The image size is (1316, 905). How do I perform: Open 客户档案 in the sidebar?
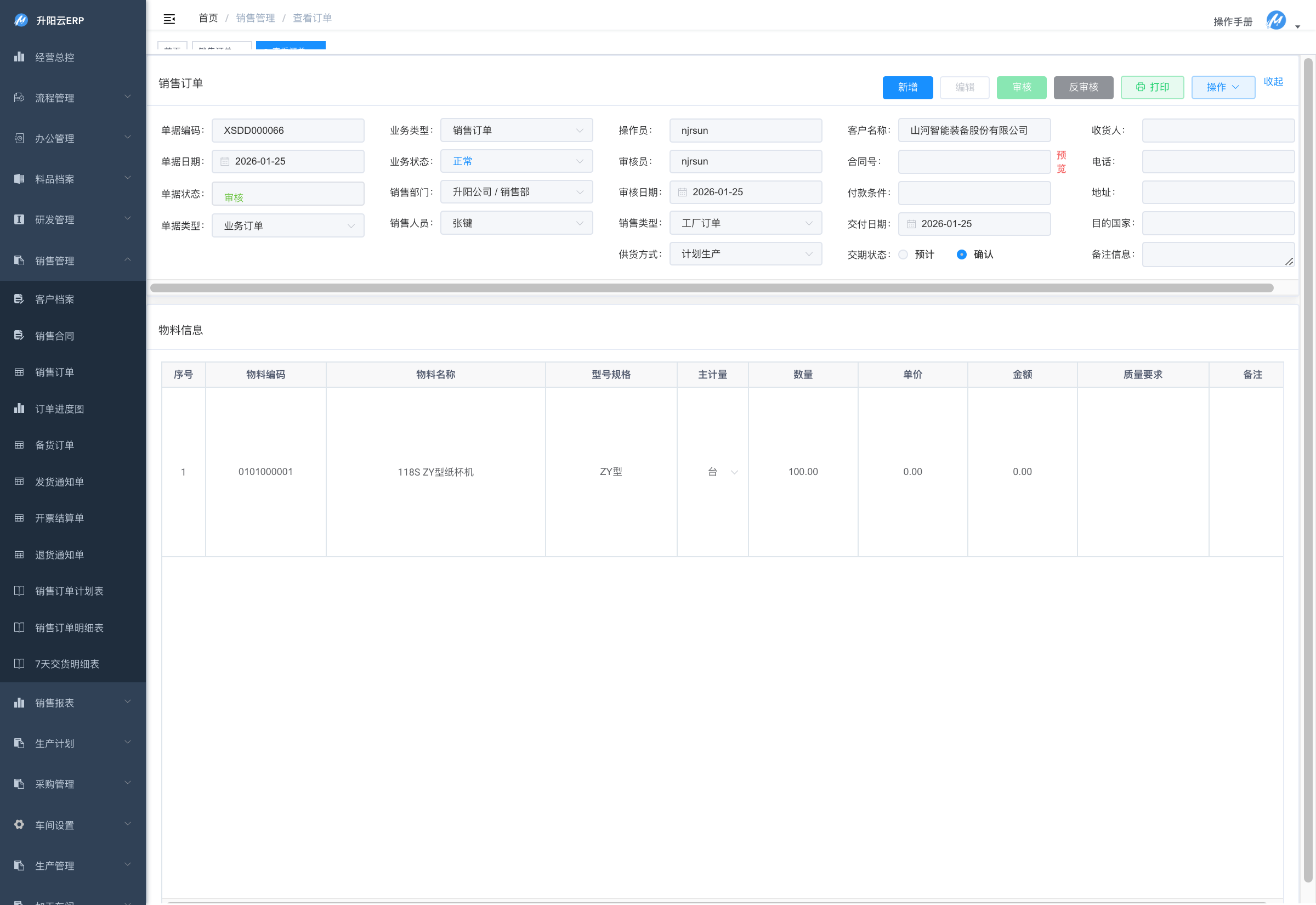[x=55, y=299]
